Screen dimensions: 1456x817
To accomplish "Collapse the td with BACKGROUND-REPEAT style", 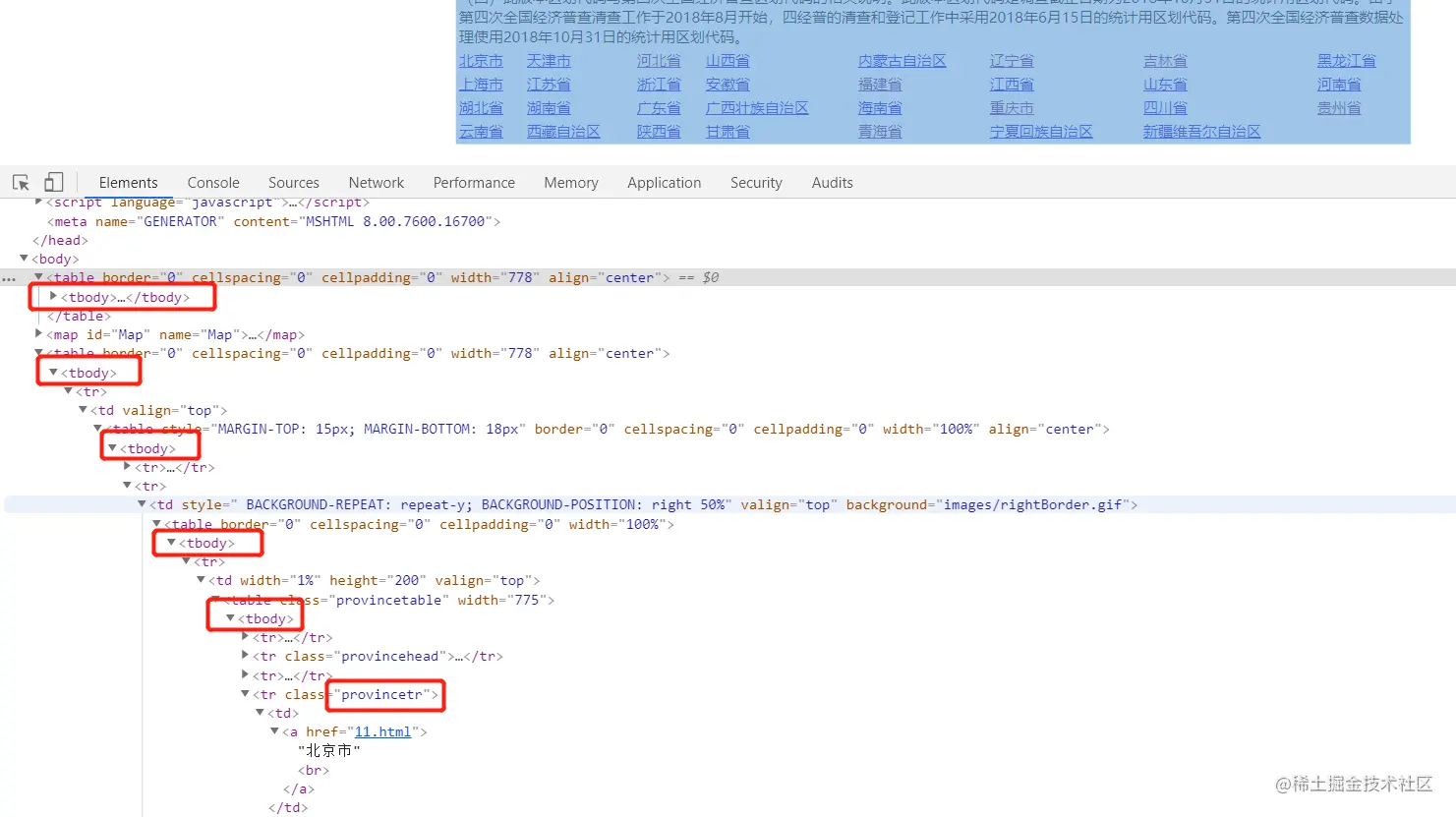I will (142, 504).
